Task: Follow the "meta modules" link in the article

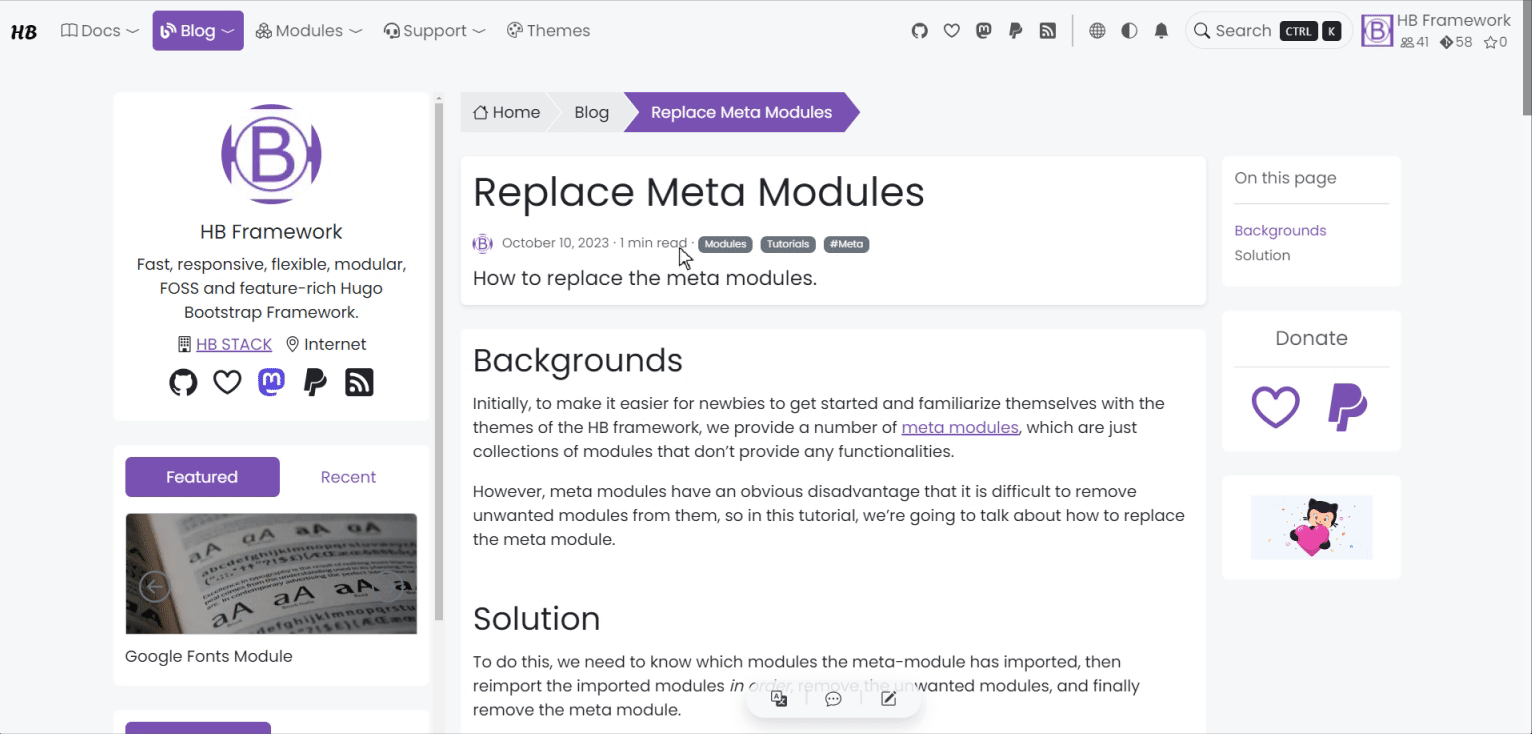Action: (x=959, y=427)
